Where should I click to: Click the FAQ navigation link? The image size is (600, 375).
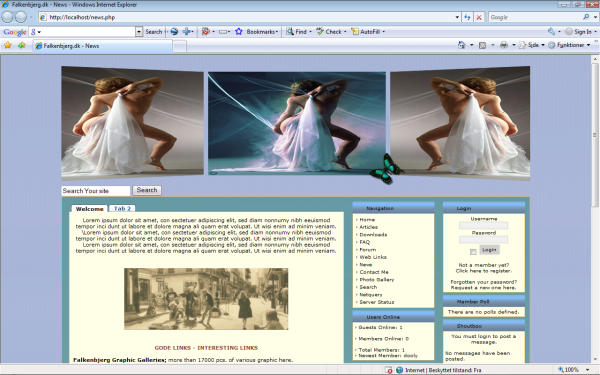point(365,242)
